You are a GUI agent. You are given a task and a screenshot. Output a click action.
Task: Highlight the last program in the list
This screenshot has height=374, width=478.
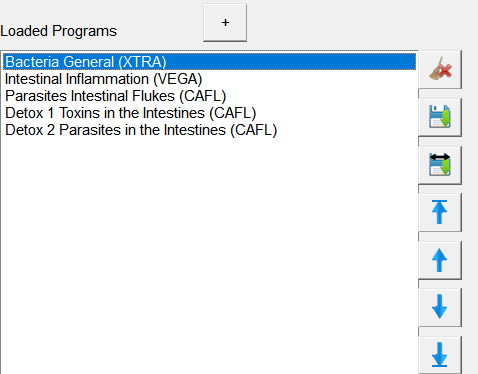[209, 130]
